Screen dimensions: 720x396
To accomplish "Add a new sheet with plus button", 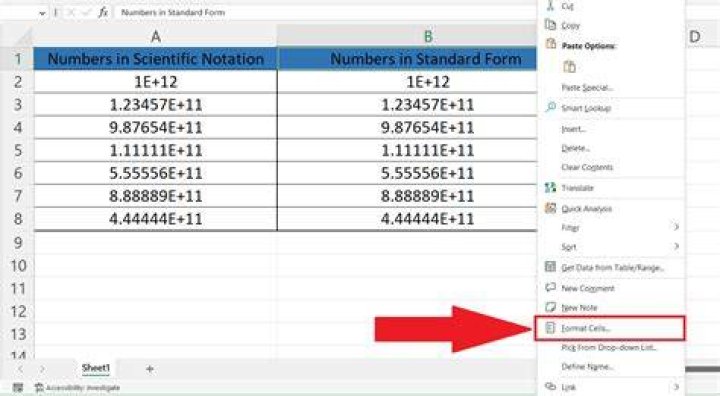I will pyautogui.click(x=150, y=368).
